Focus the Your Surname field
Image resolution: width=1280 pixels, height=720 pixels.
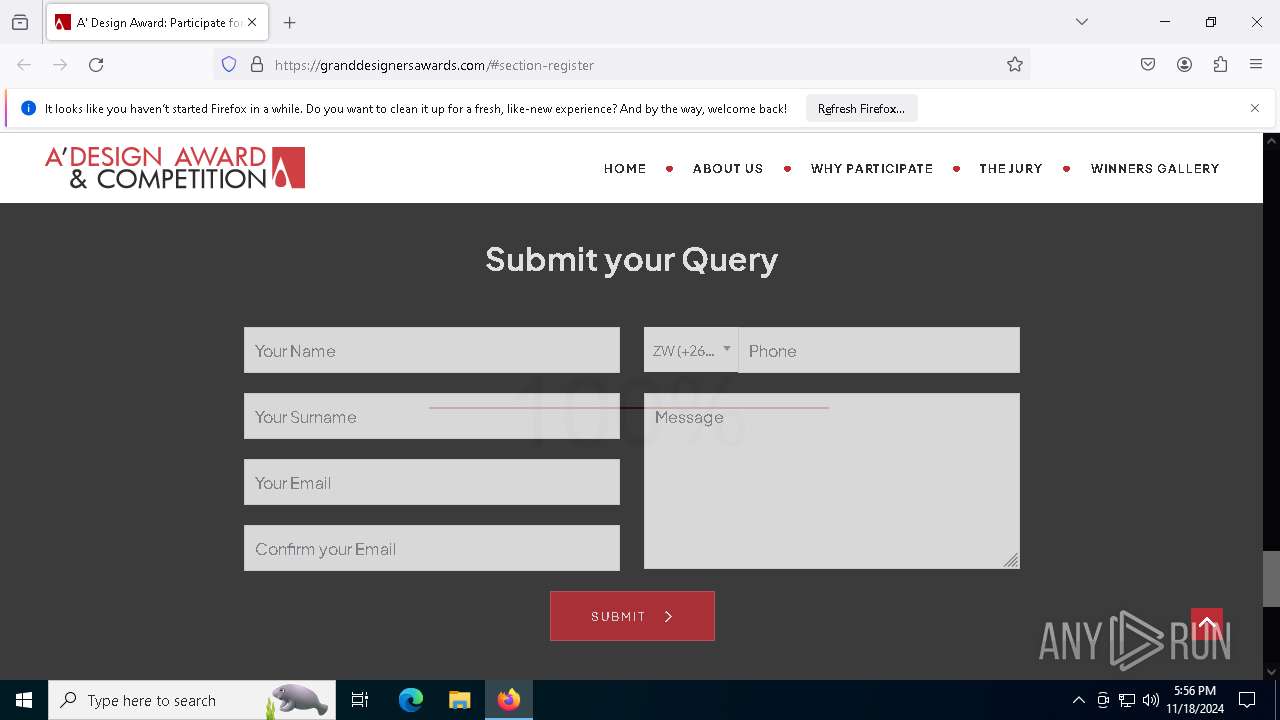[432, 416]
